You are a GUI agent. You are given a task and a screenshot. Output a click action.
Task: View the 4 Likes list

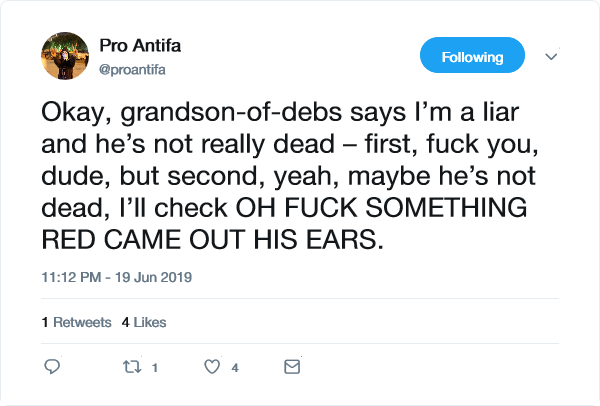click(144, 322)
